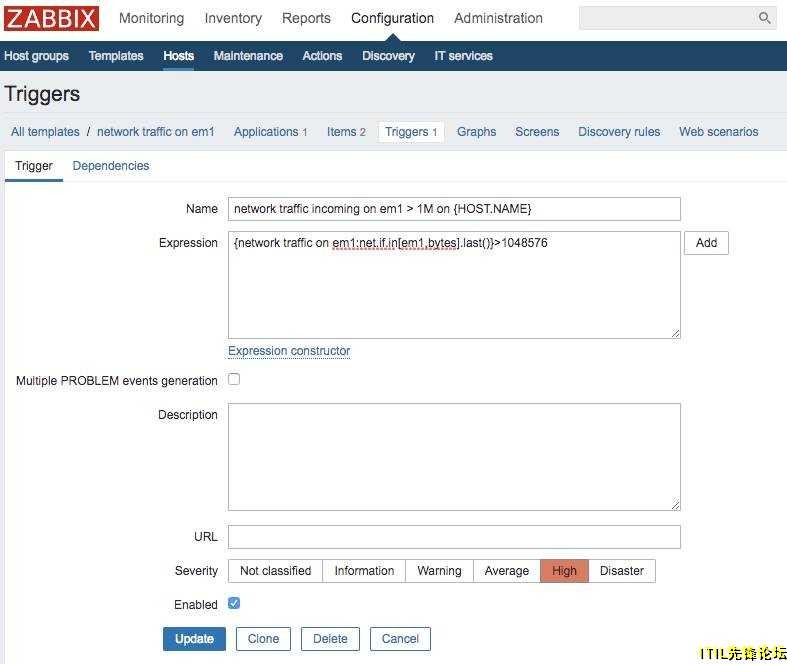Click into the Description text area
This screenshot has height=664, width=787.
pyautogui.click(x=454, y=457)
